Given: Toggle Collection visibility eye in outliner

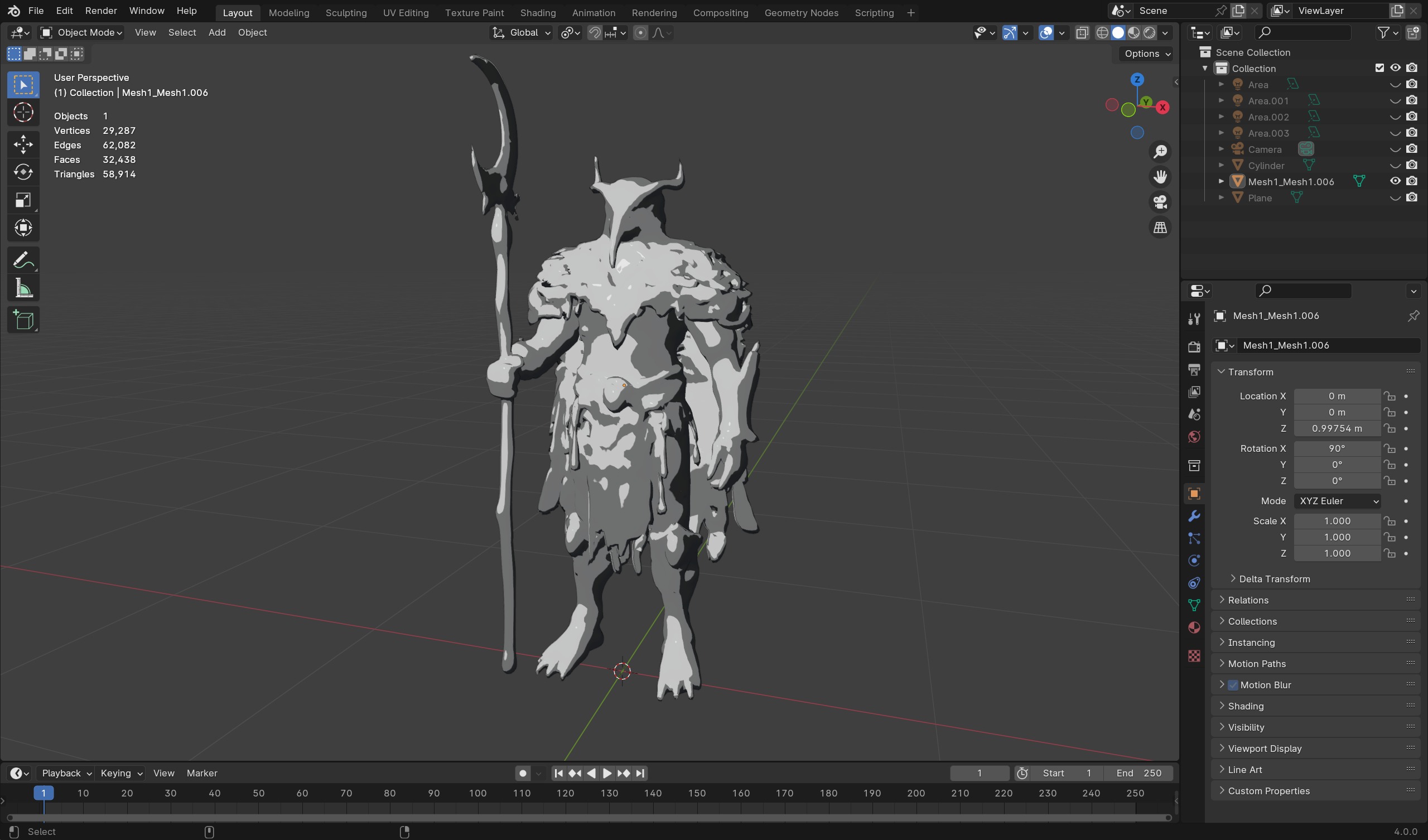Looking at the screenshot, I should [x=1395, y=68].
